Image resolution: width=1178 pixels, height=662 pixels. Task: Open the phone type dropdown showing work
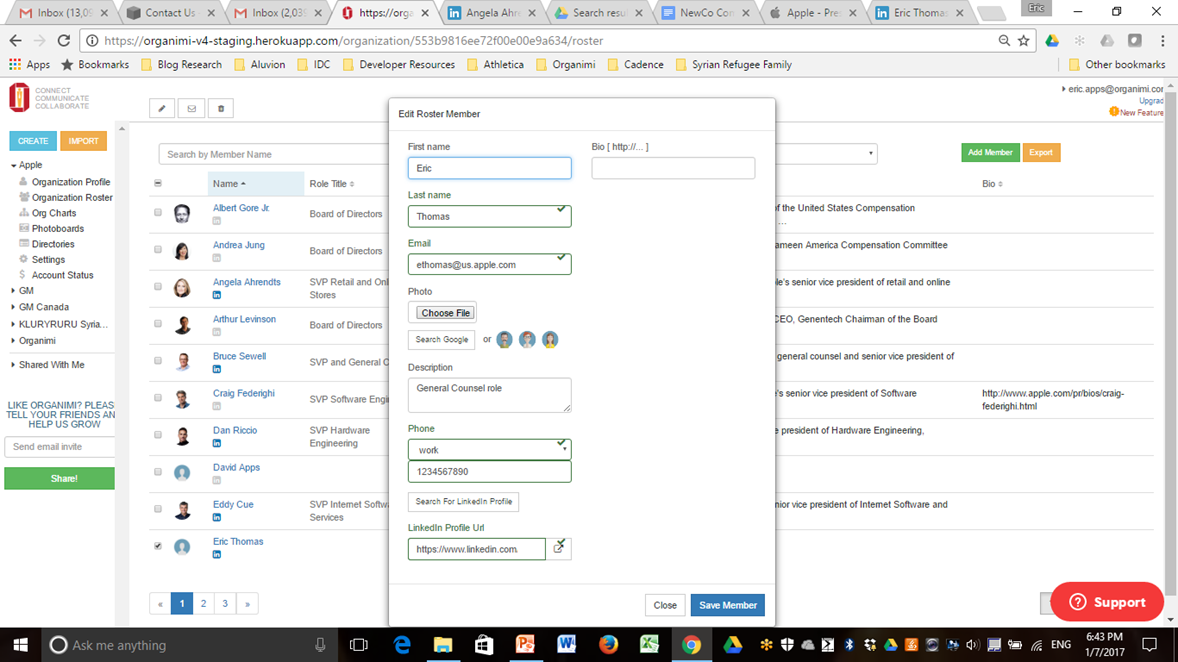tap(489, 449)
